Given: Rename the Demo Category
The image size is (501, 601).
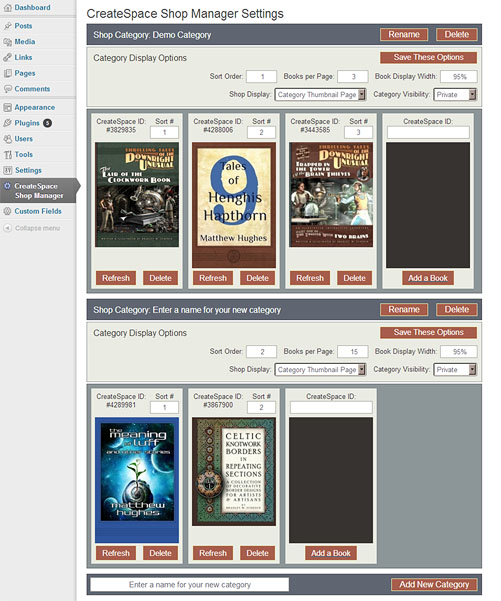Looking at the screenshot, I should [404, 34].
